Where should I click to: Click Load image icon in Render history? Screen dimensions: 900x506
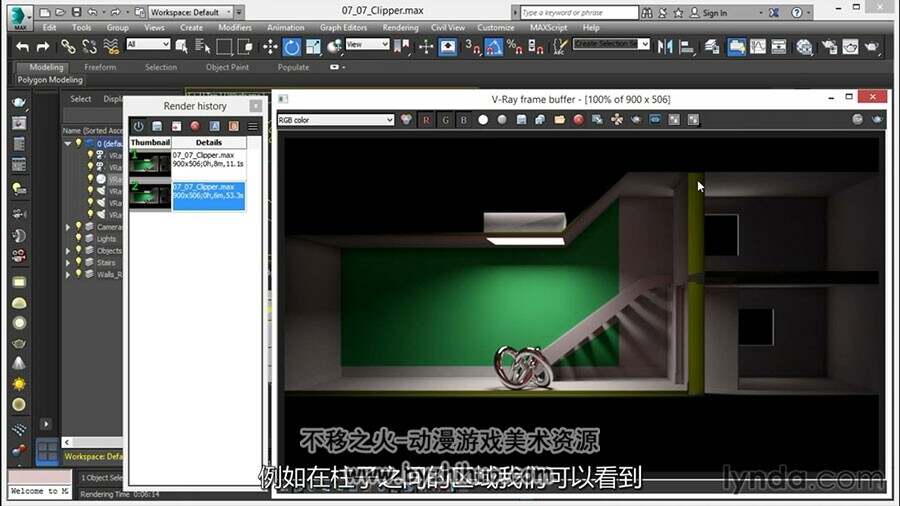(176, 126)
